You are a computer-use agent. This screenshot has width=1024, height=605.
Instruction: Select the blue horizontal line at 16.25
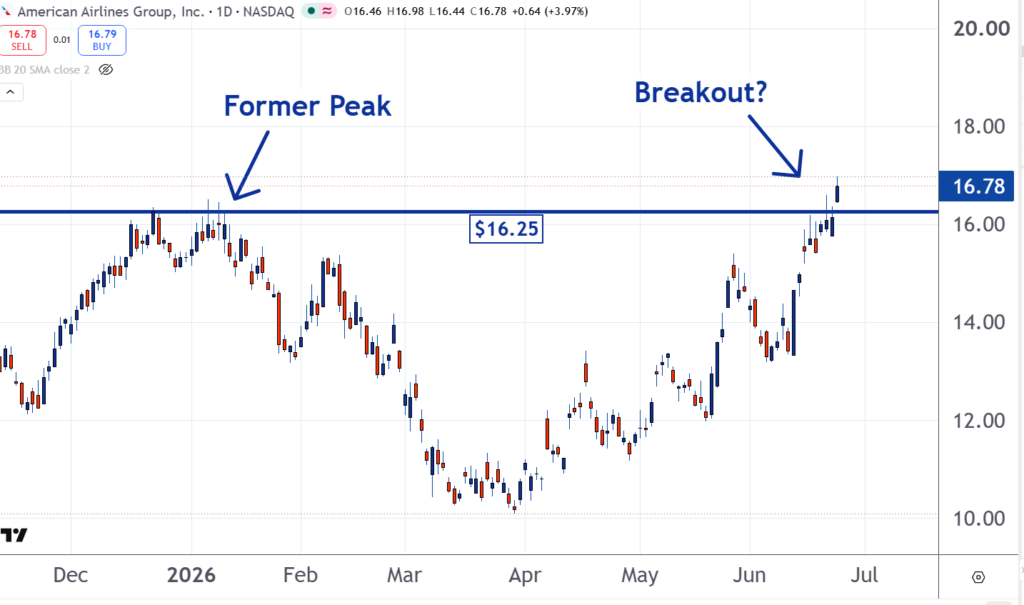pyautogui.click(x=469, y=212)
